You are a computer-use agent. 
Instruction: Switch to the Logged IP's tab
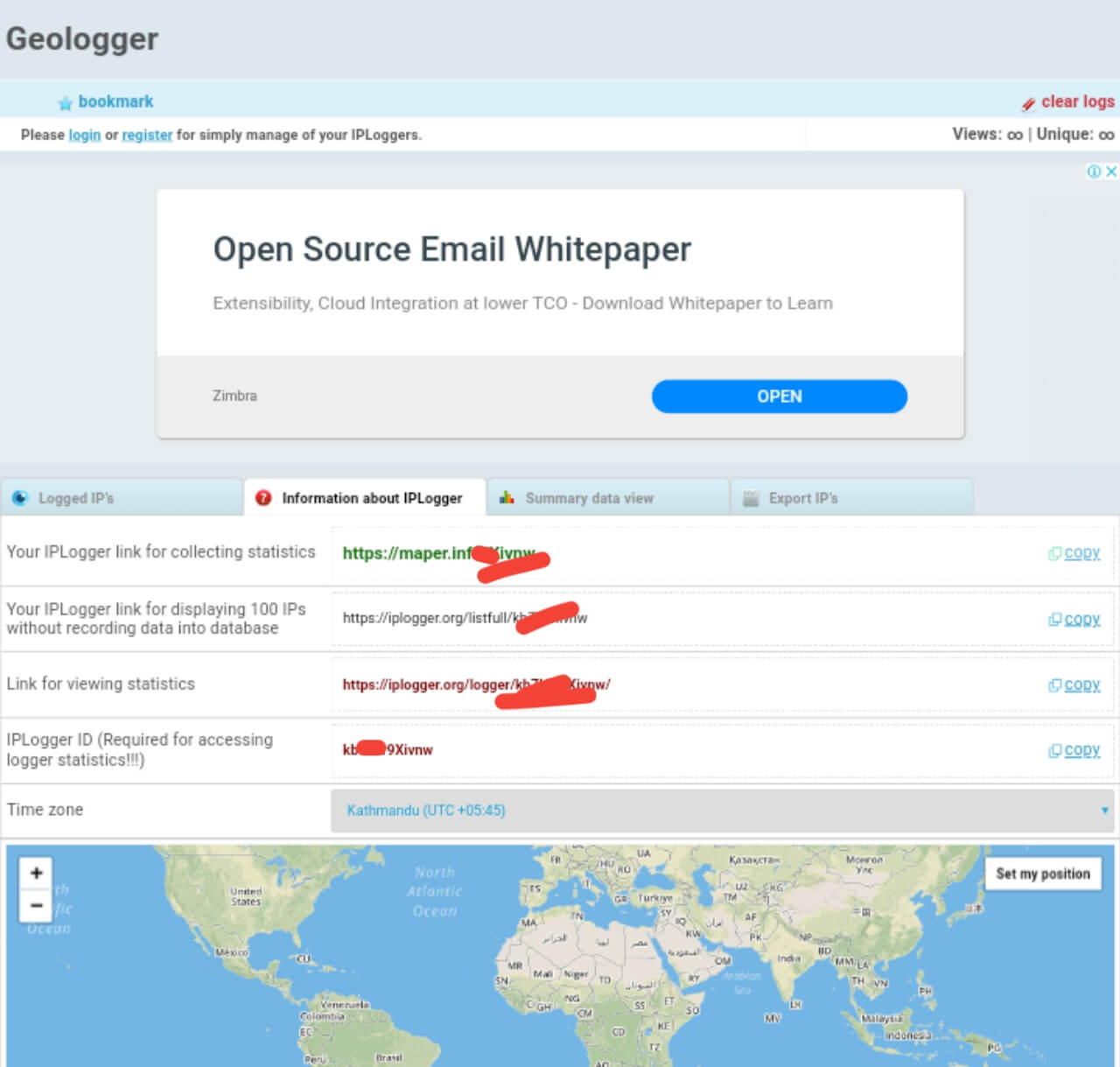(x=122, y=497)
